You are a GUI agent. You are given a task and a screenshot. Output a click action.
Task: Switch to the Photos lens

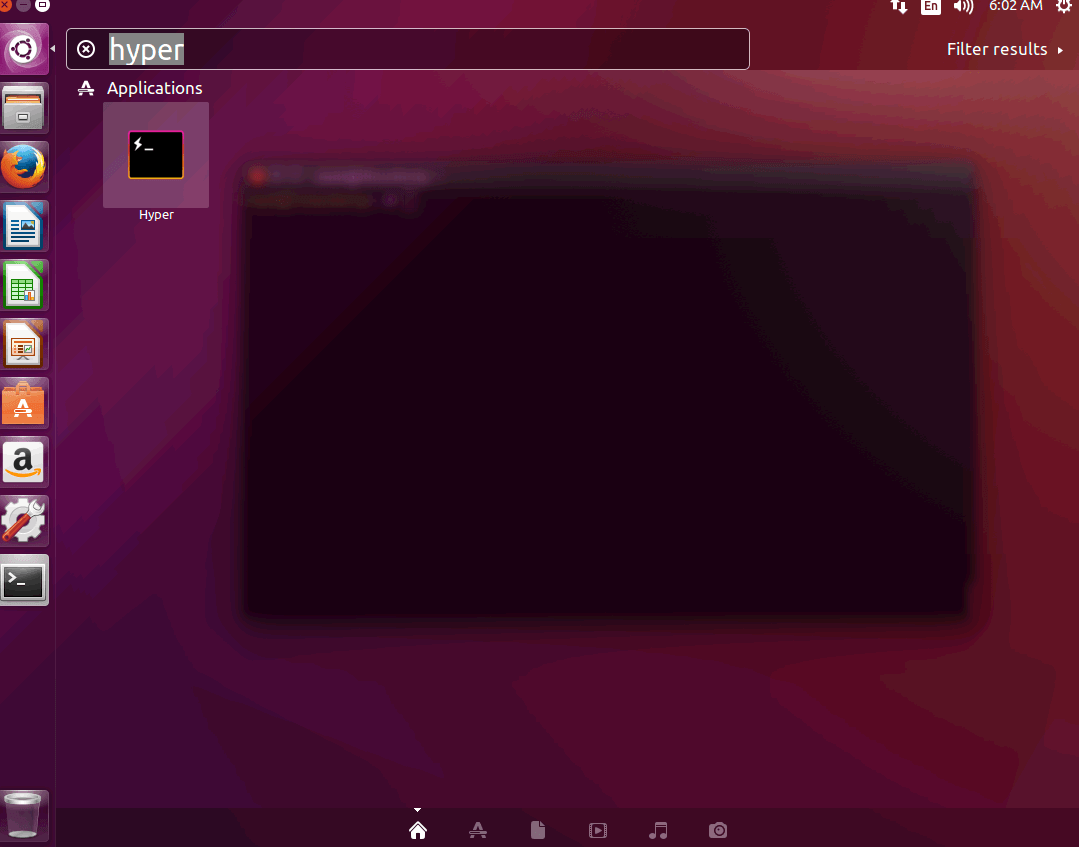[718, 830]
